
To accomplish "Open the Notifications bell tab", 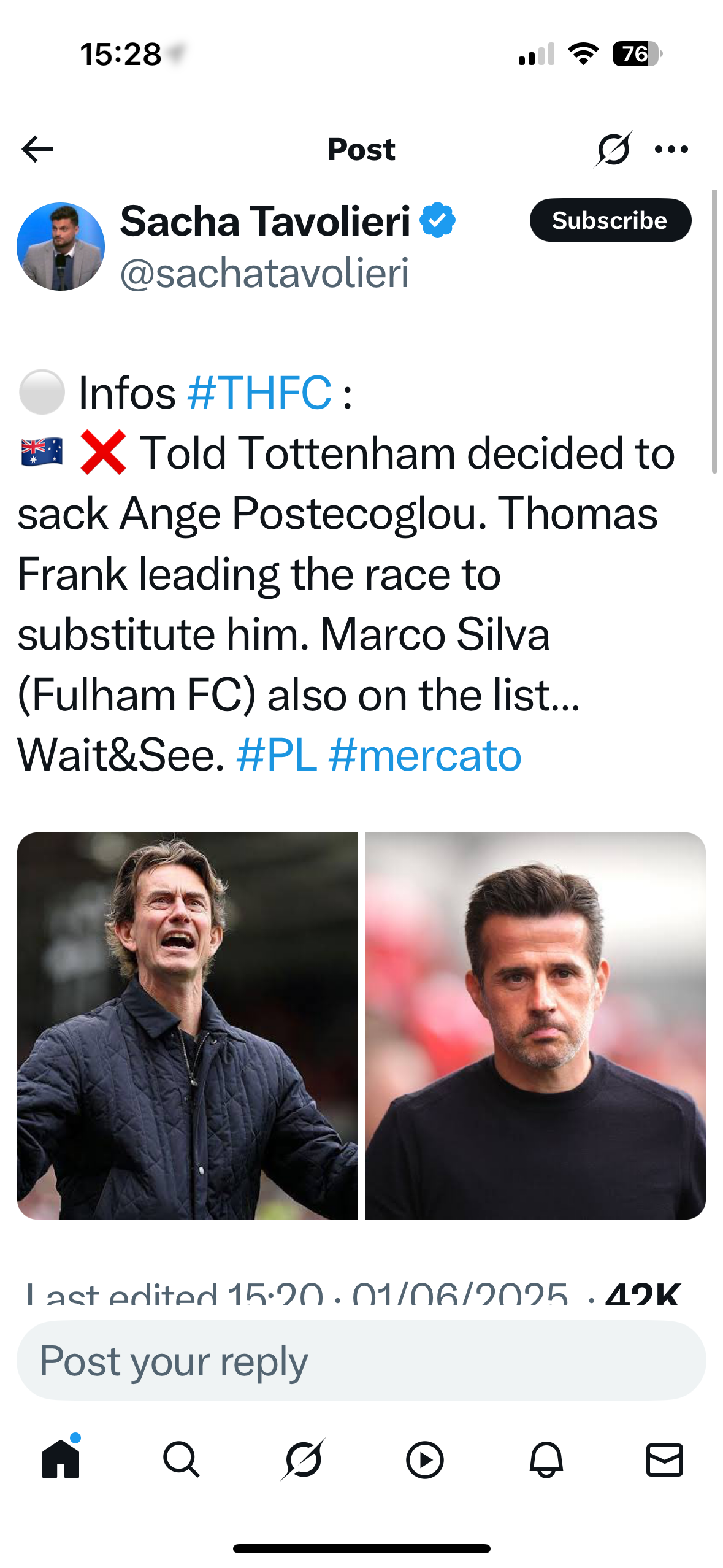I will (x=546, y=1459).
